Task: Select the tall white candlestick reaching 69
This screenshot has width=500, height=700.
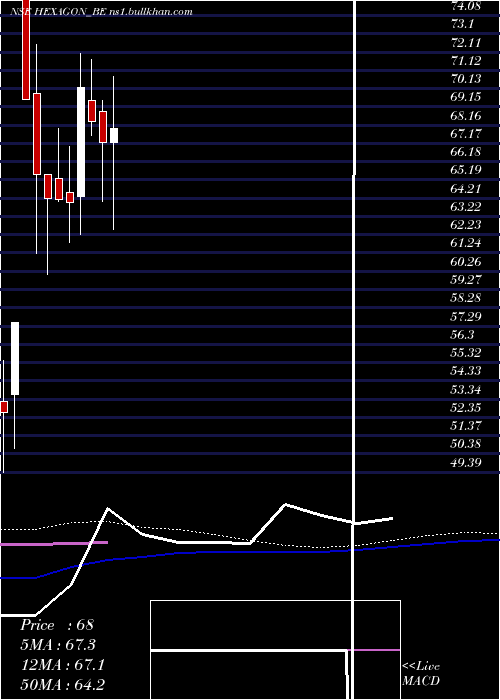Action: pos(81,142)
